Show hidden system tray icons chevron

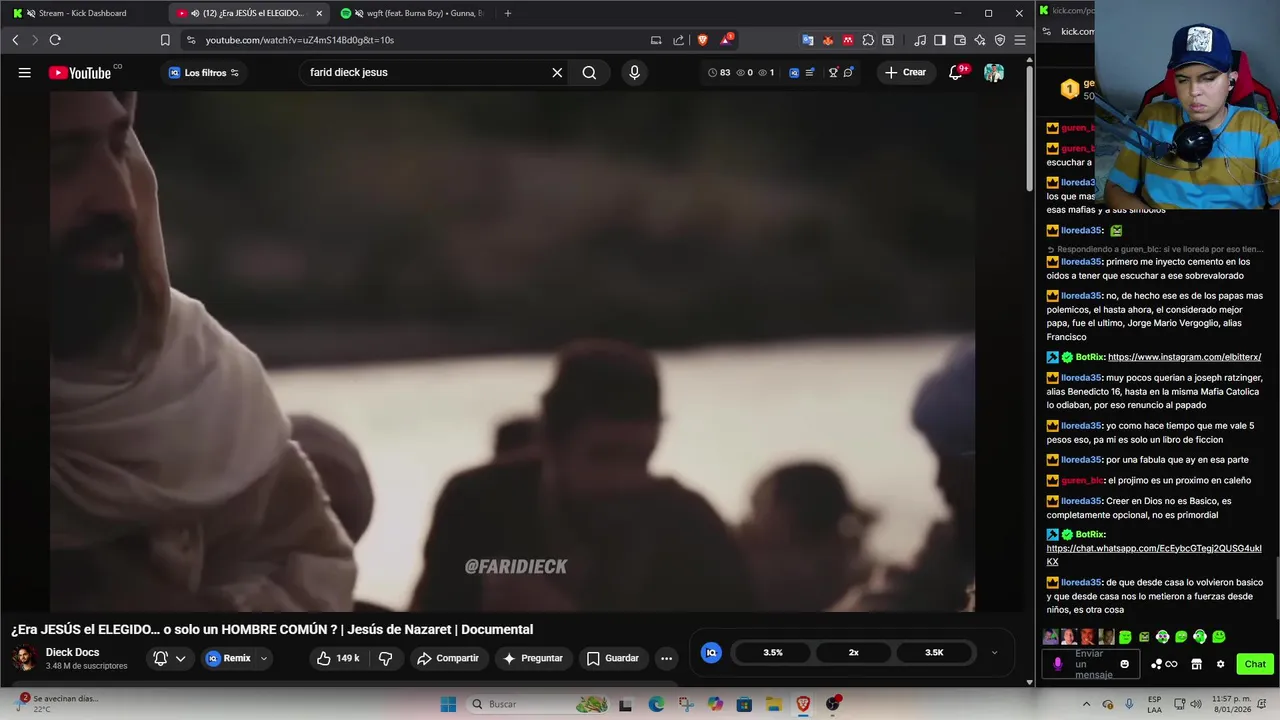[1087, 704]
